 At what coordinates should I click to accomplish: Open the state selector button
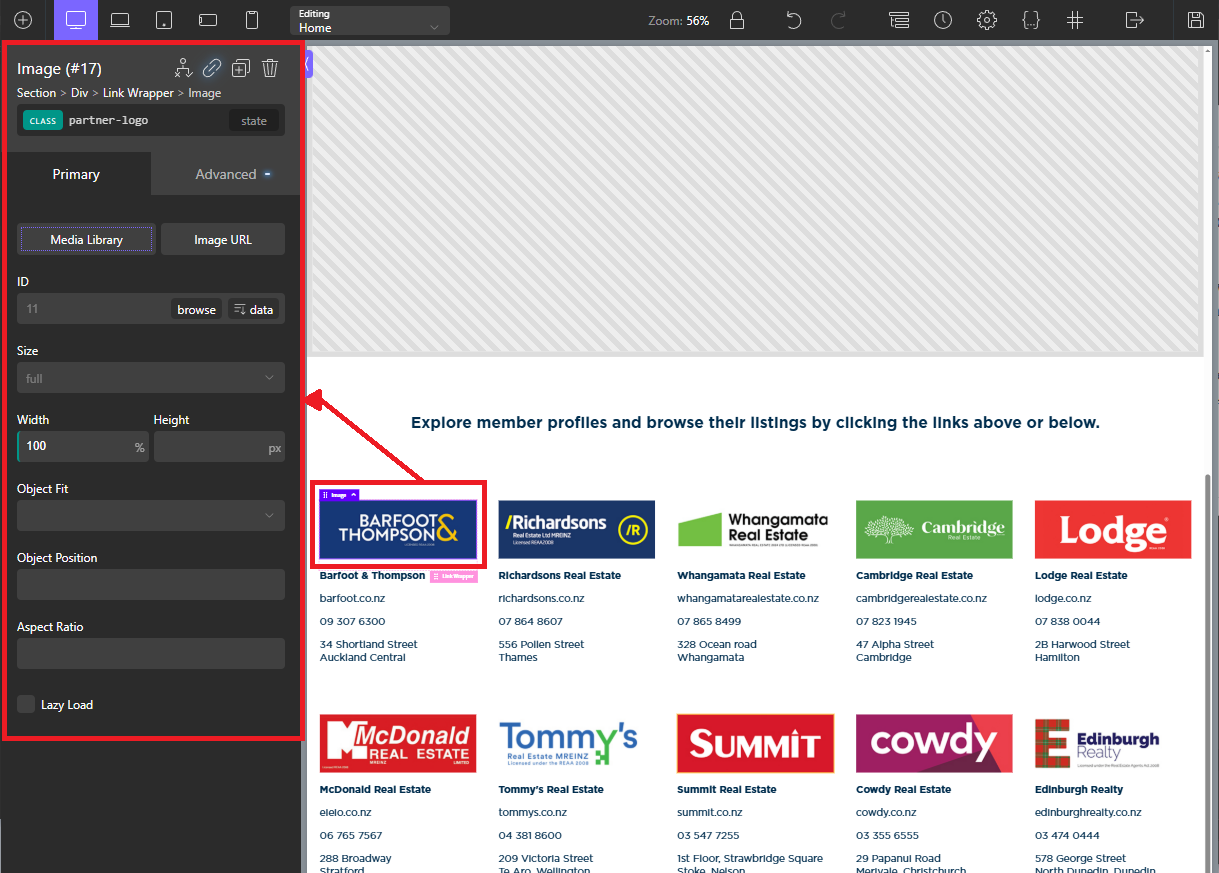(x=254, y=121)
